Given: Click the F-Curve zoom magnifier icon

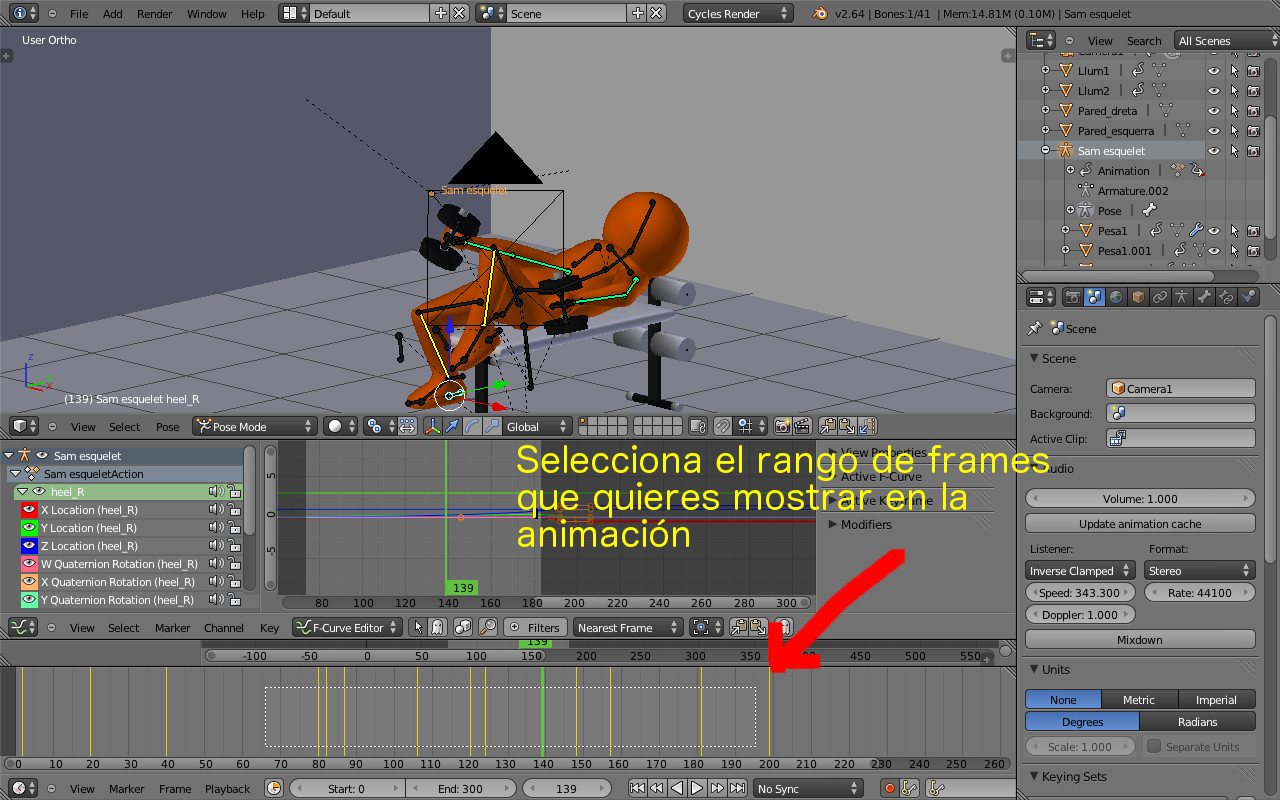Looking at the screenshot, I should click(488, 627).
